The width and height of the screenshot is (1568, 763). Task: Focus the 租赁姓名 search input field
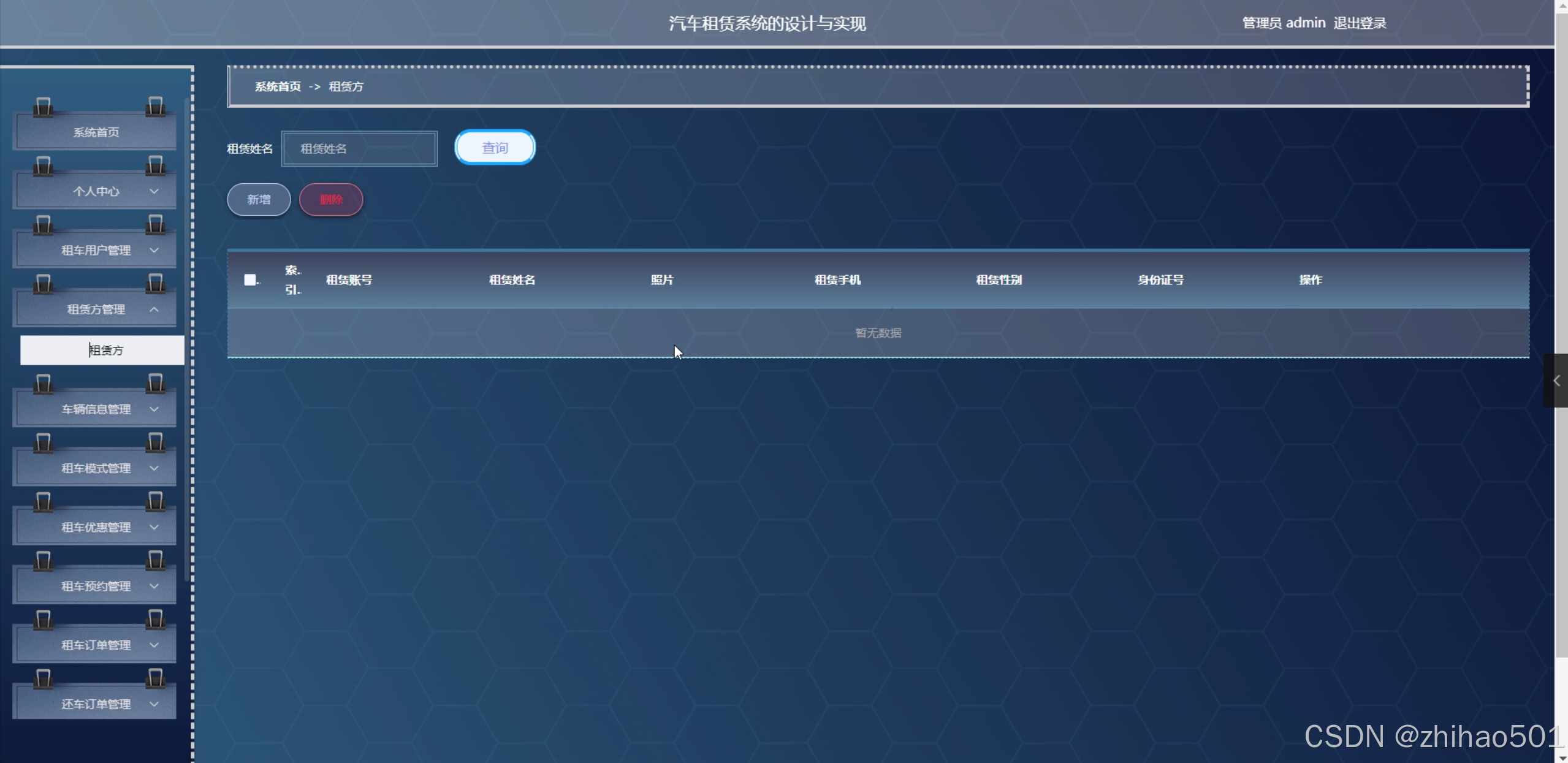click(x=359, y=149)
